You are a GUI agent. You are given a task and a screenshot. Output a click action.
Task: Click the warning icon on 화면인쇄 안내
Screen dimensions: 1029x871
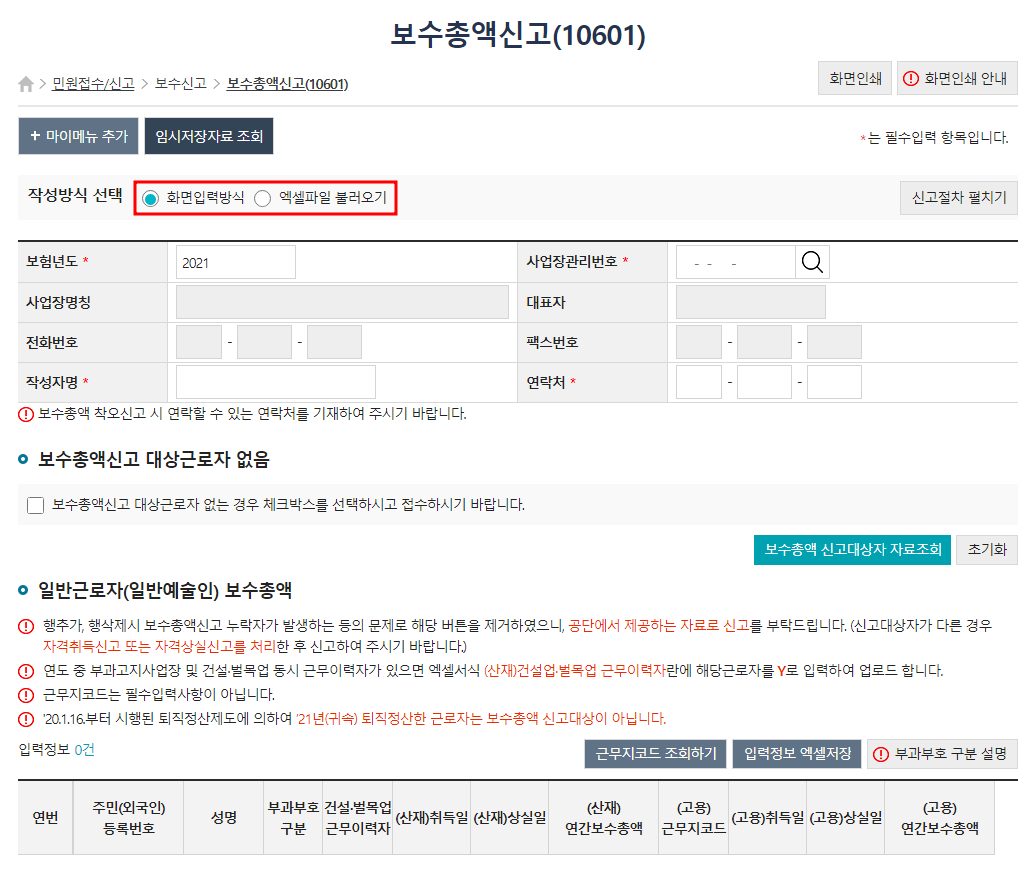click(x=912, y=78)
